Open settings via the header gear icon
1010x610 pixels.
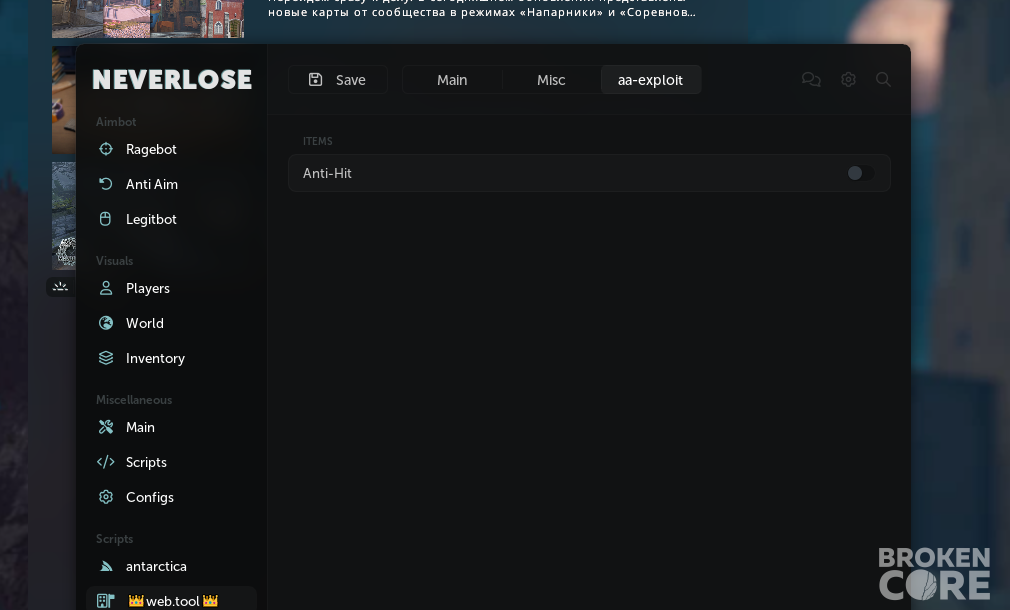click(848, 79)
